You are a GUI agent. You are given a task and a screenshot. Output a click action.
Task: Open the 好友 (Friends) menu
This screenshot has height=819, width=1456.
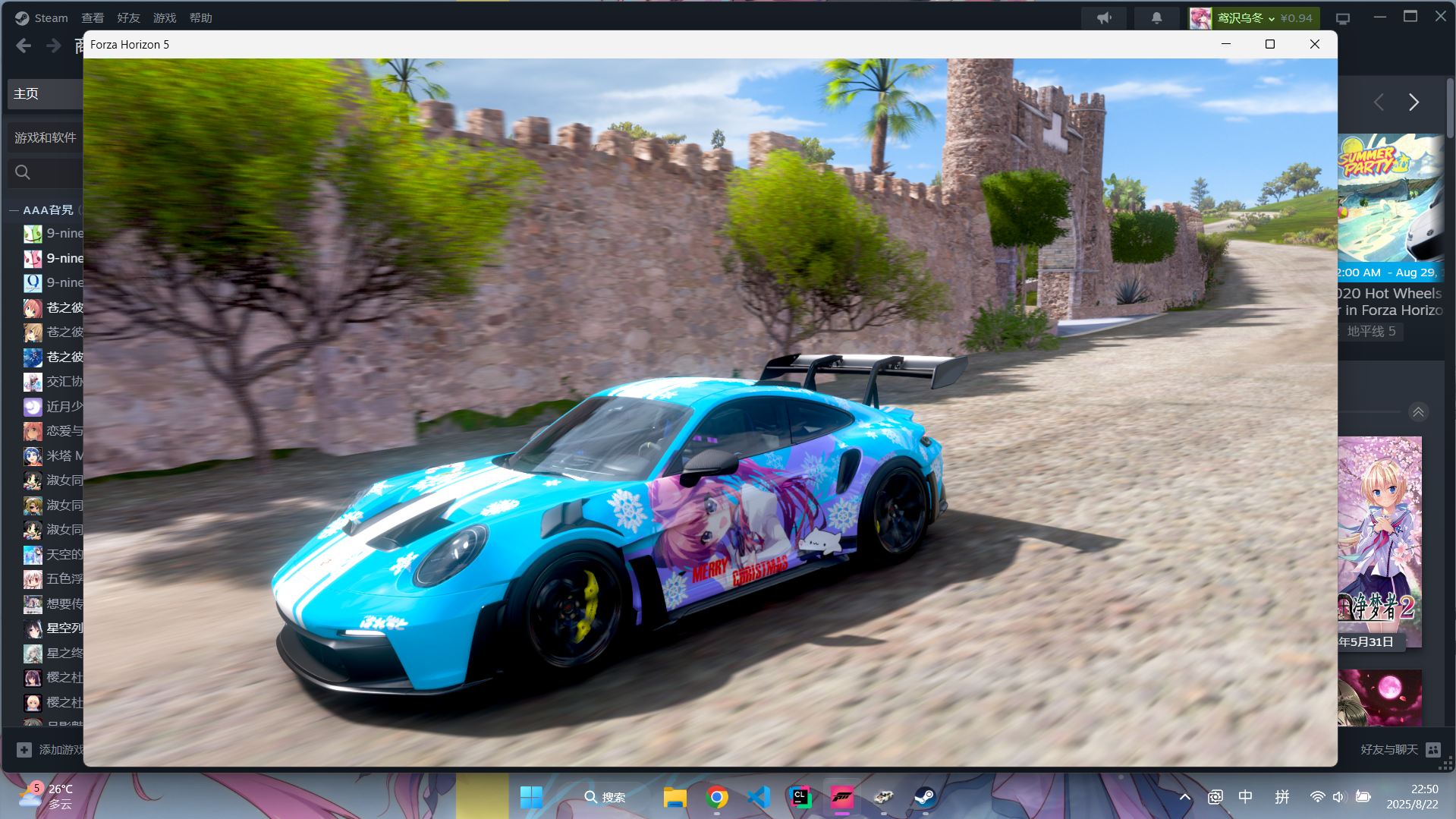pyautogui.click(x=128, y=17)
